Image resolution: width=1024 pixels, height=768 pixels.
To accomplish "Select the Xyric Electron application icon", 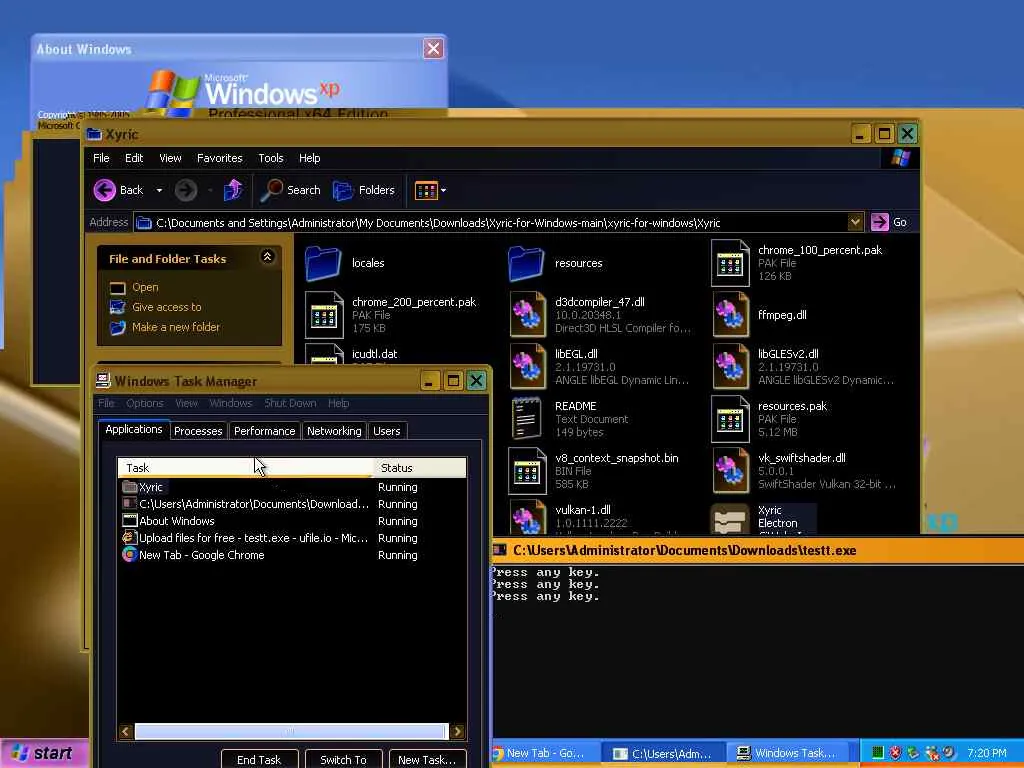I will pyautogui.click(x=729, y=520).
